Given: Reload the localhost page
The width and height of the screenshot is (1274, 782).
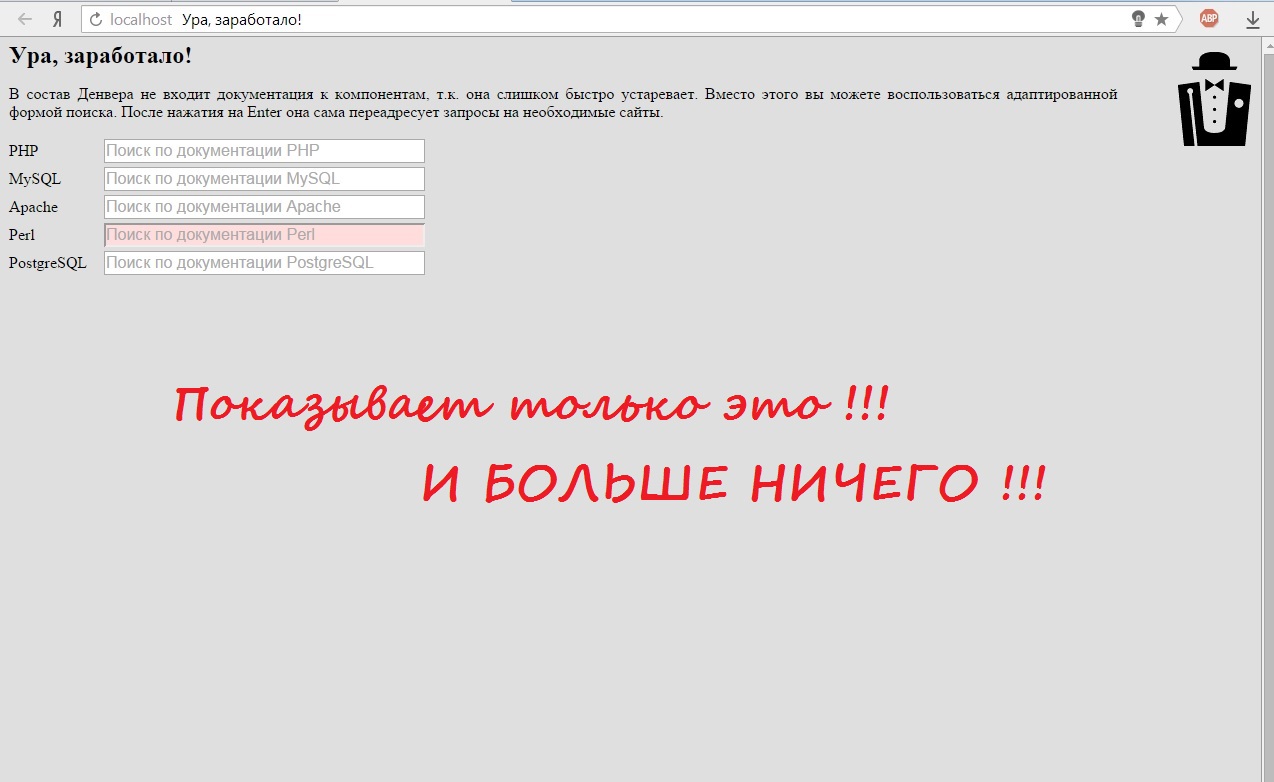Looking at the screenshot, I should pyautogui.click(x=97, y=19).
